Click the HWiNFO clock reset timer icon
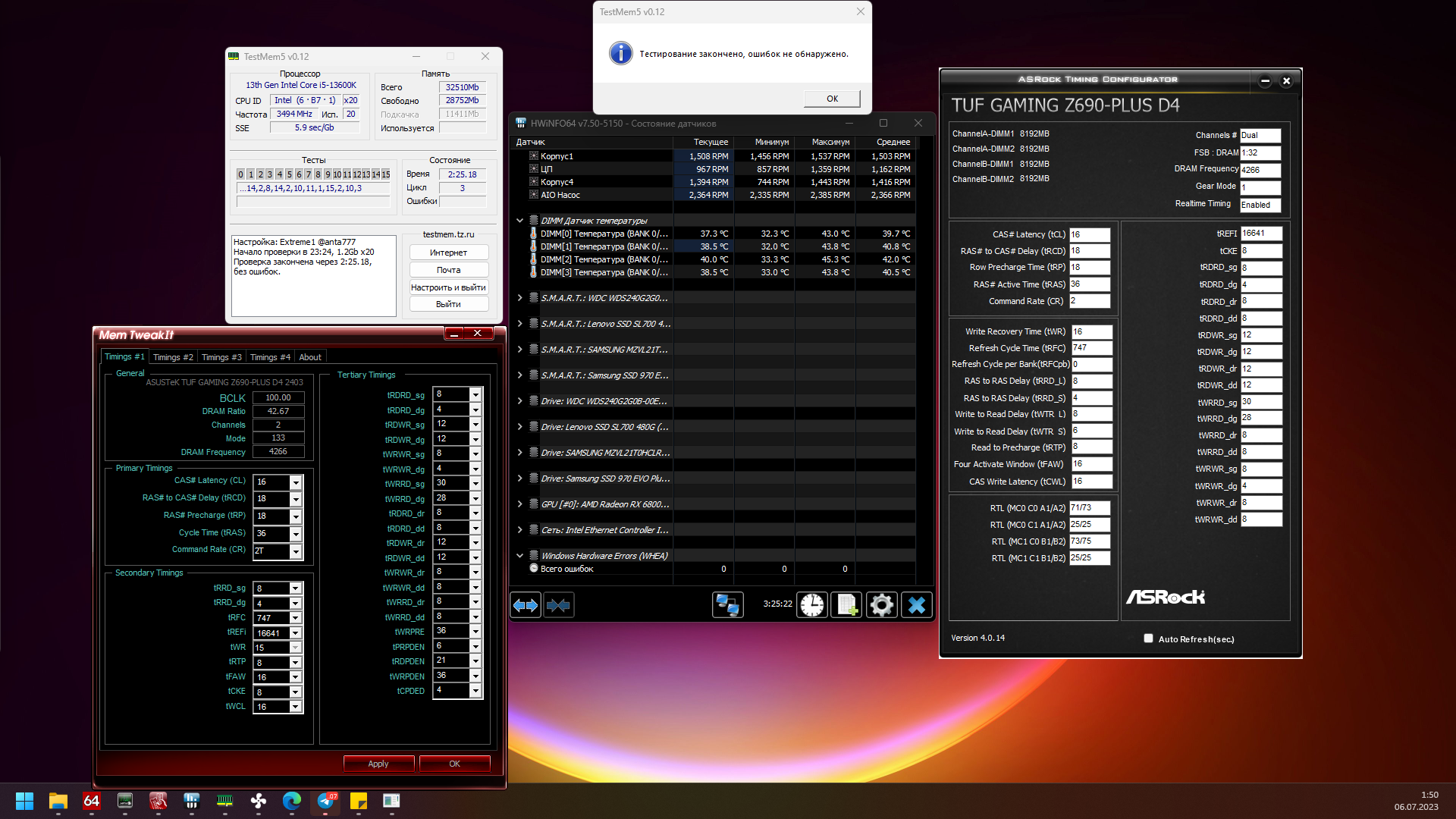 coord(812,605)
